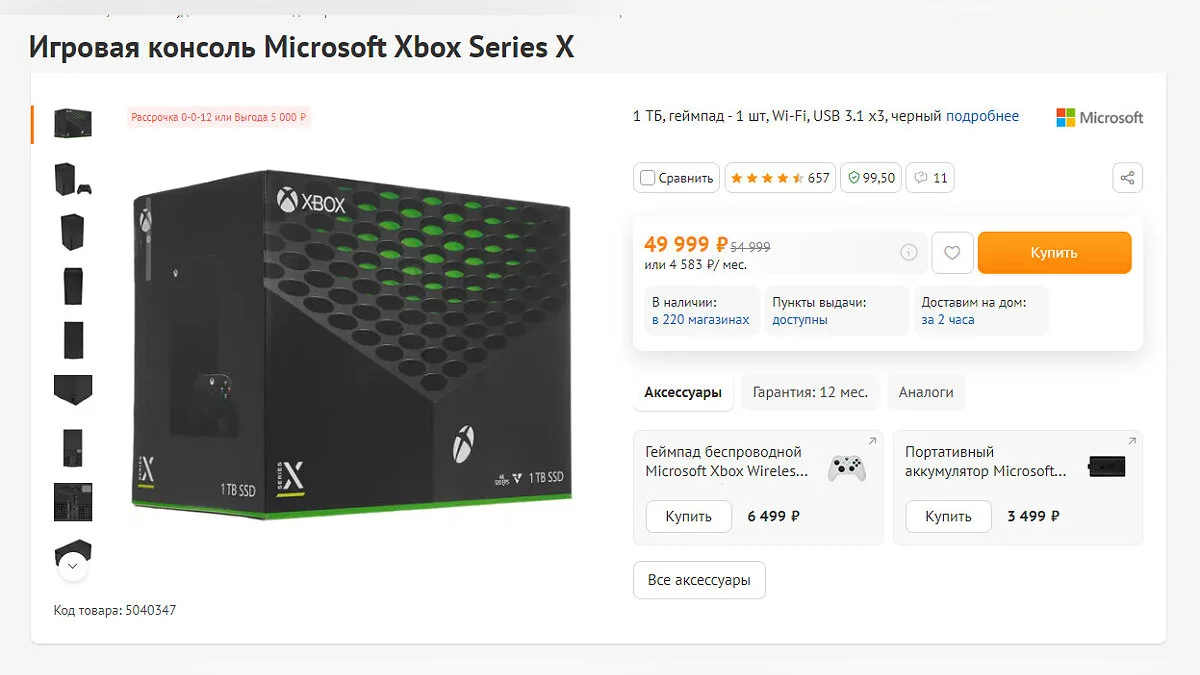Image resolution: width=1200 pixels, height=675 pixels.
Task: Open wireless gamepad accessory external link arrow
Action: pyautogui.click(x=871, y=442)
